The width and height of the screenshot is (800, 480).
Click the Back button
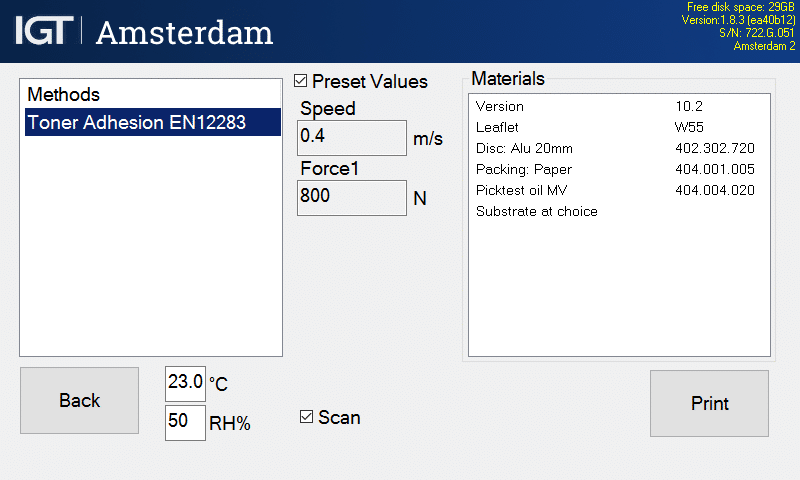click(79, 400)
